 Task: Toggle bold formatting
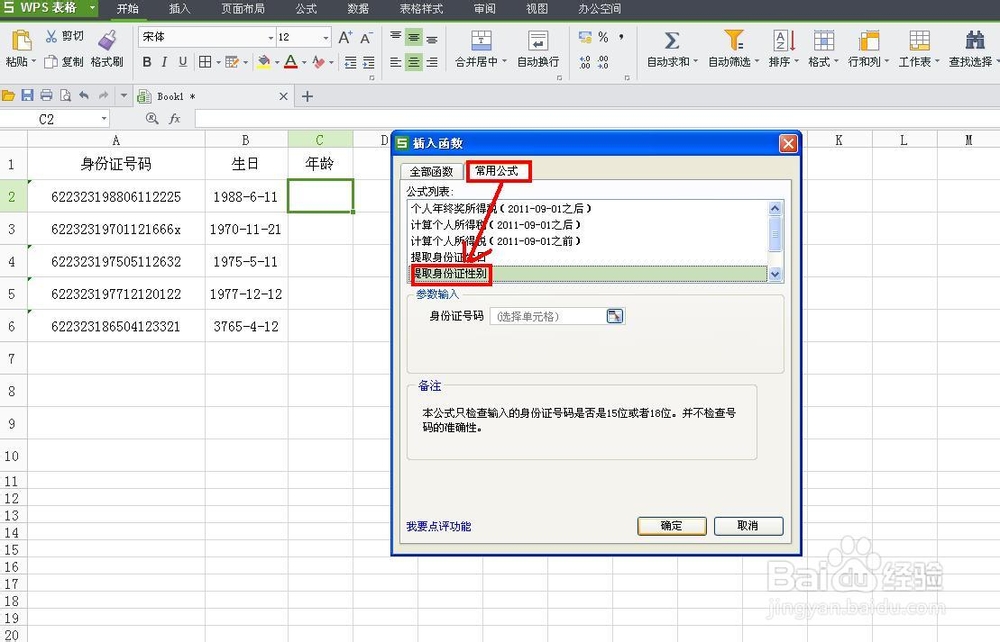[148, 62]
